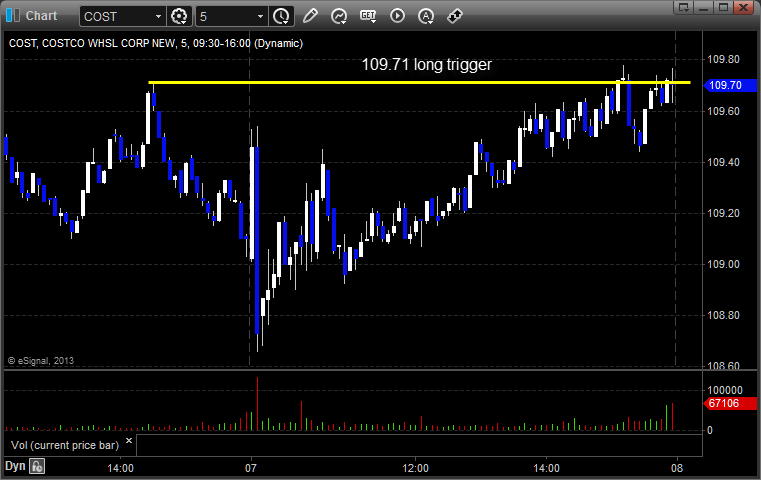Open the GET studies menu

click(368, 16)
